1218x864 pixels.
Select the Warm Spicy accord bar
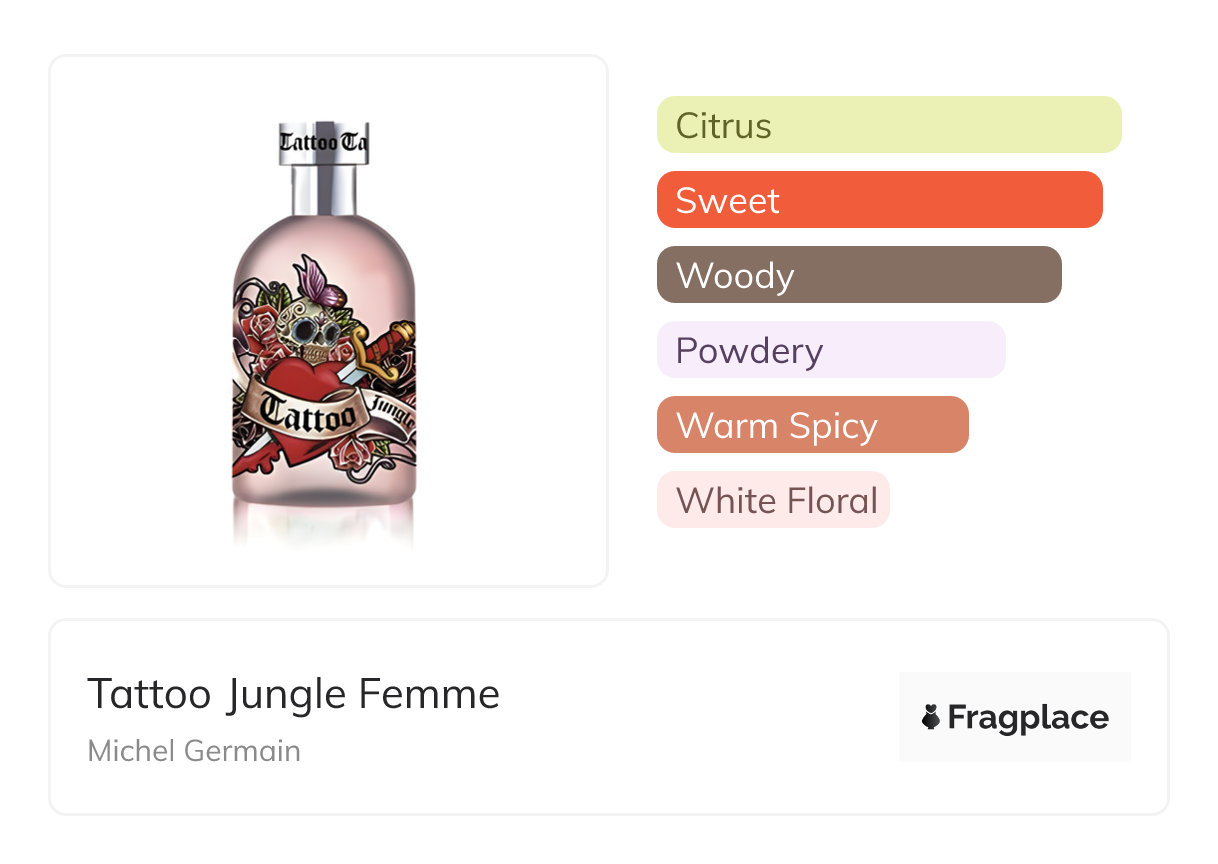pyautogui.click(x=812, y=425)
